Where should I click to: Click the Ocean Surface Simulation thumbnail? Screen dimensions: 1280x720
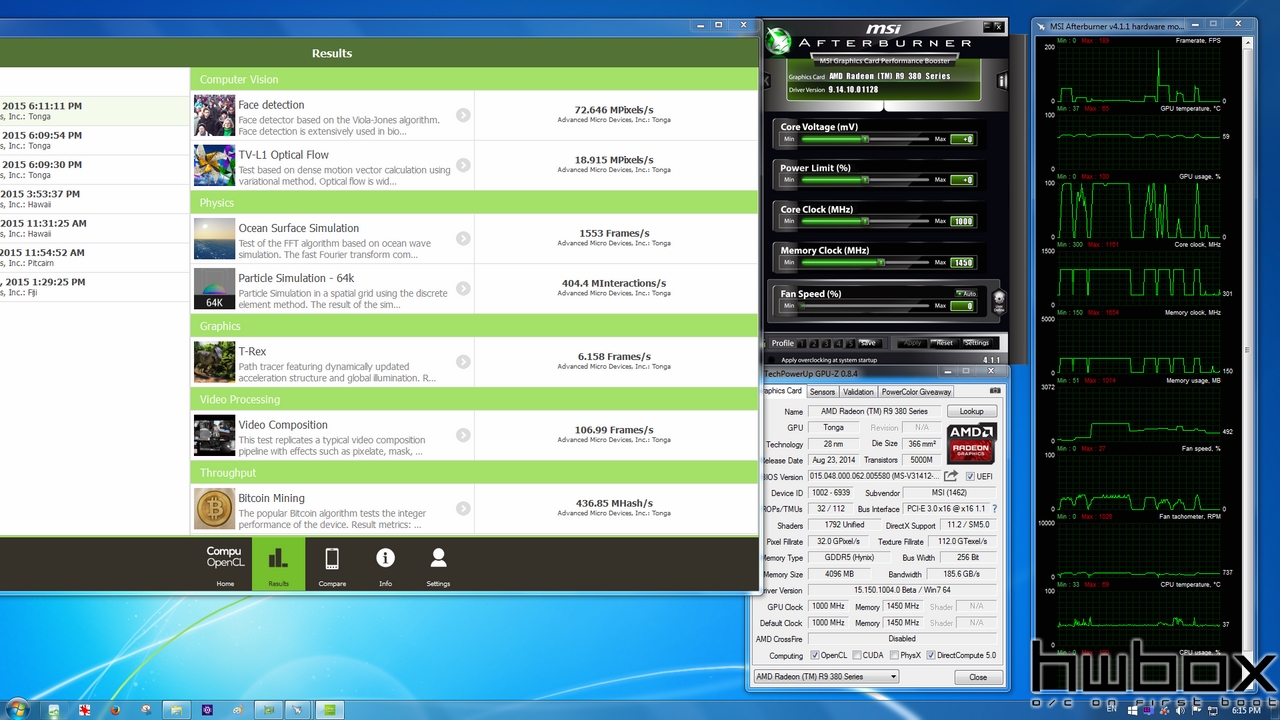pyautogui.click(x=214, y=239)
